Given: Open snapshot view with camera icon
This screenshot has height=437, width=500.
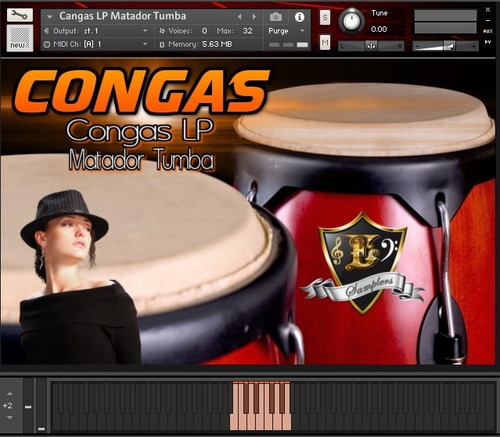Looking at the screenshot, I should point(276,17).
